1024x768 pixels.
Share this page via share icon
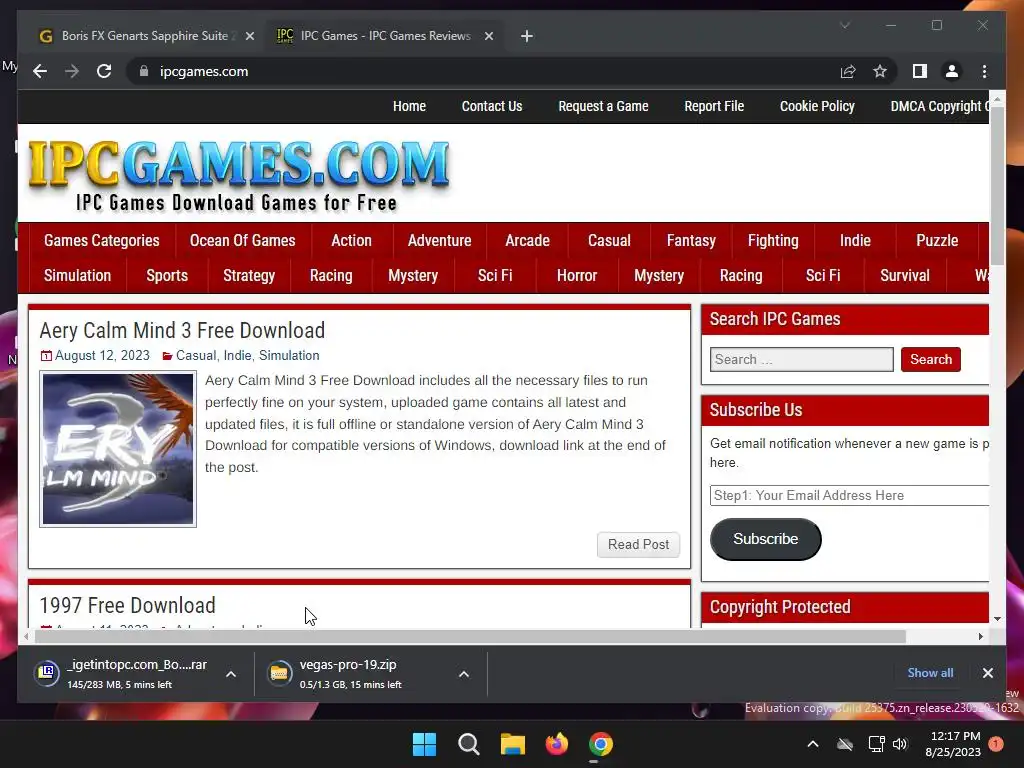(848, 71)
